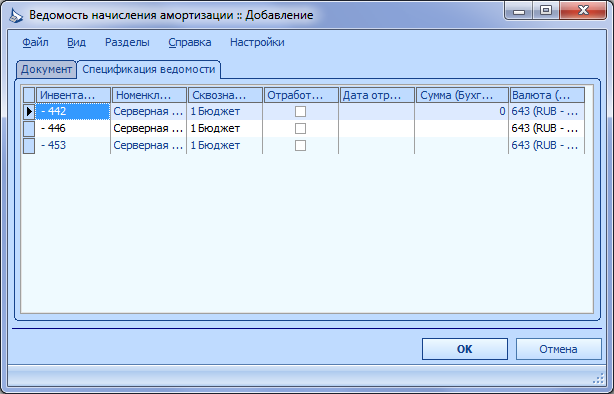
Task: Toggle the Отработ checkbox in the 453 row
Action: tap(300, 145)
